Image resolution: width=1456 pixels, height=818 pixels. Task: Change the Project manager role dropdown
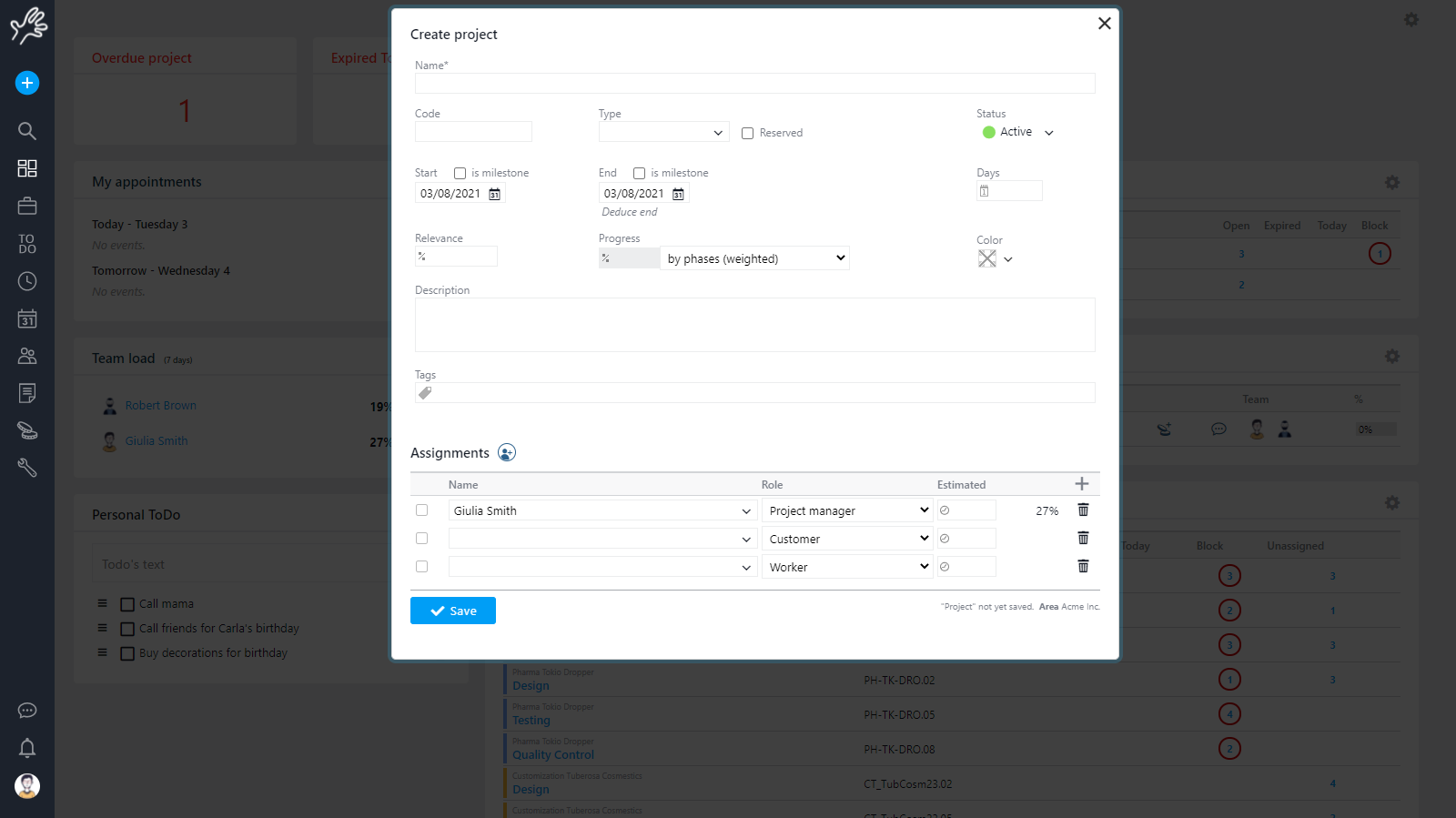click(x=847, y=510)
